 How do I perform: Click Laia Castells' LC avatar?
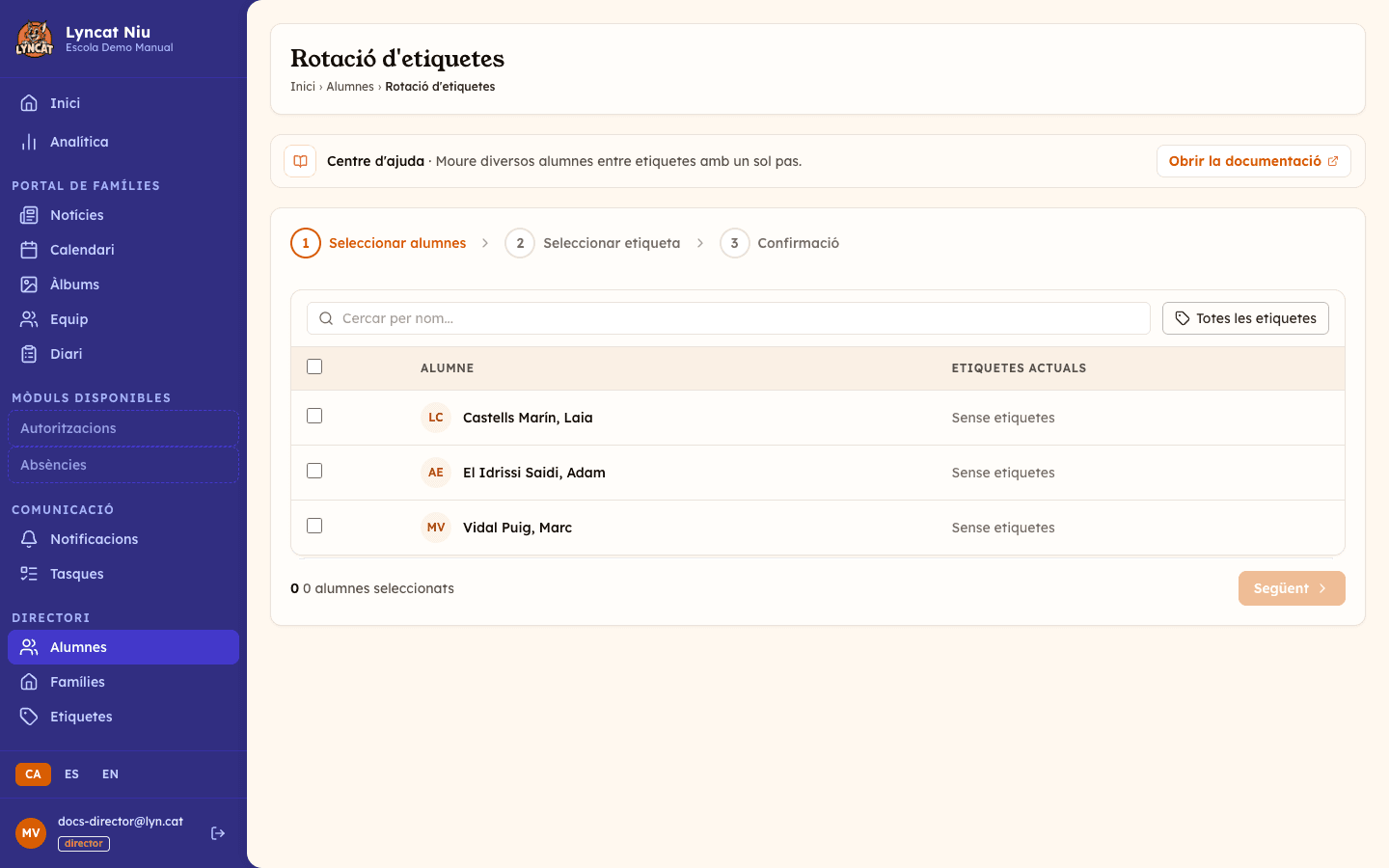(x=436, y=418)
